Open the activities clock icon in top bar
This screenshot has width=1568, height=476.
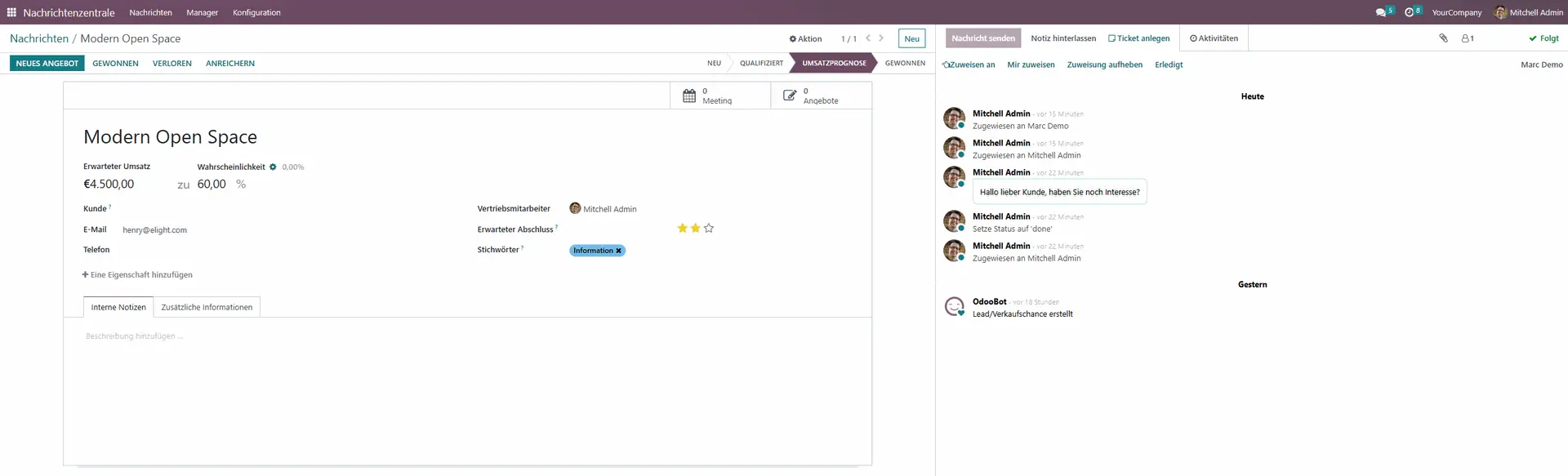tap(1410, 12)
